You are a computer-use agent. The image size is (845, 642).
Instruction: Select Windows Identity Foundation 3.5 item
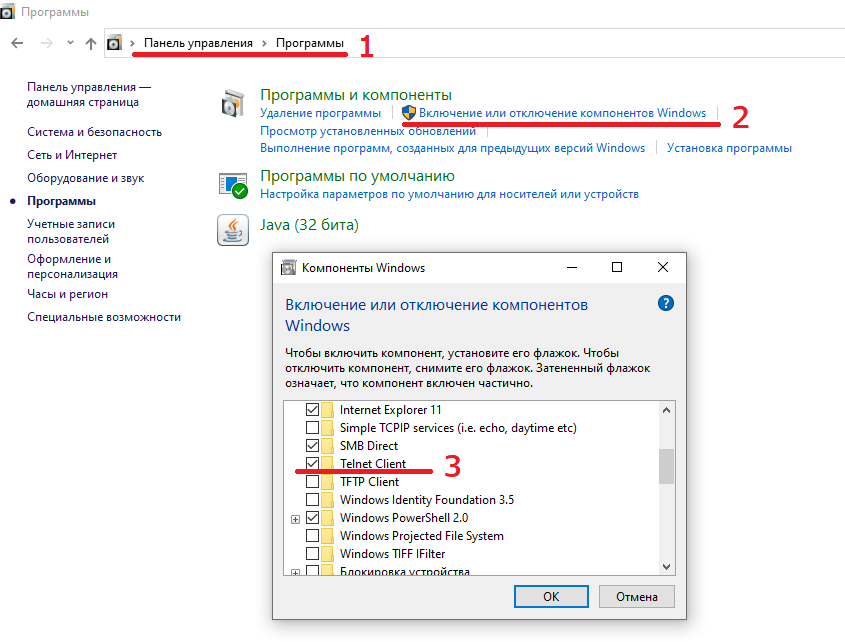pyautogui.click(x=426, y=500)
